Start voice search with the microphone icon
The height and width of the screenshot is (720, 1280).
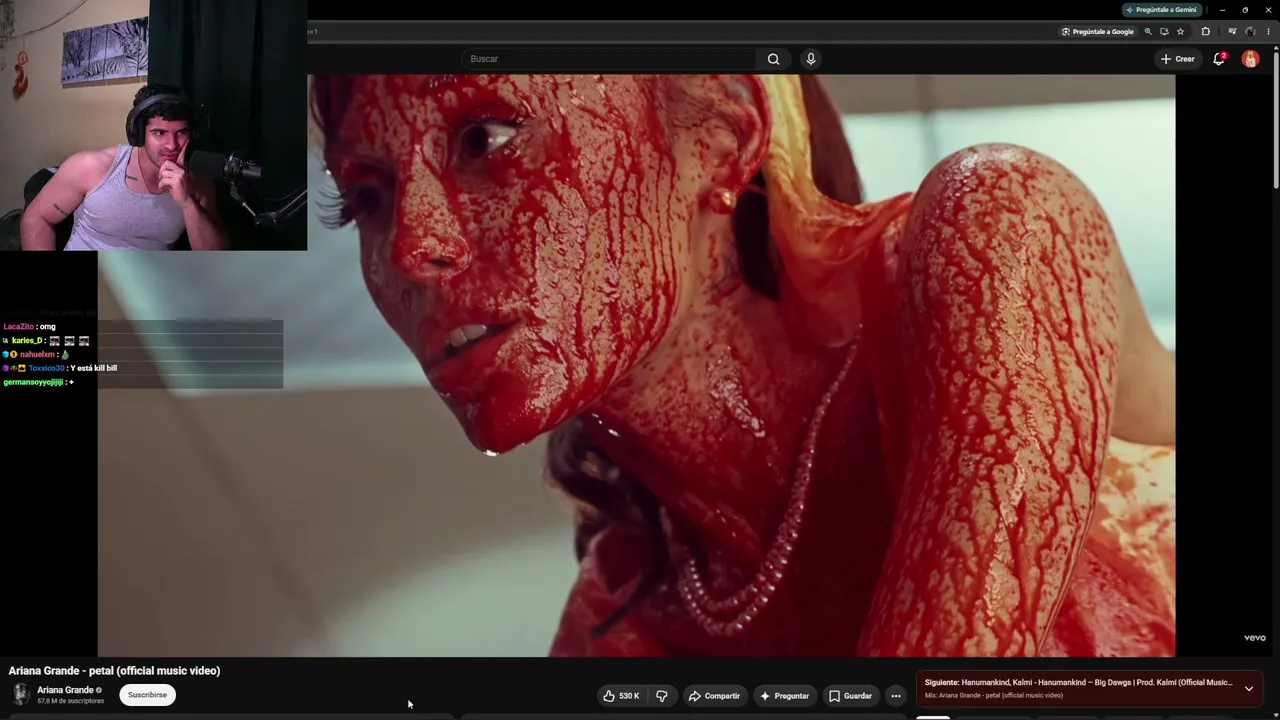(x=811, y=59)
